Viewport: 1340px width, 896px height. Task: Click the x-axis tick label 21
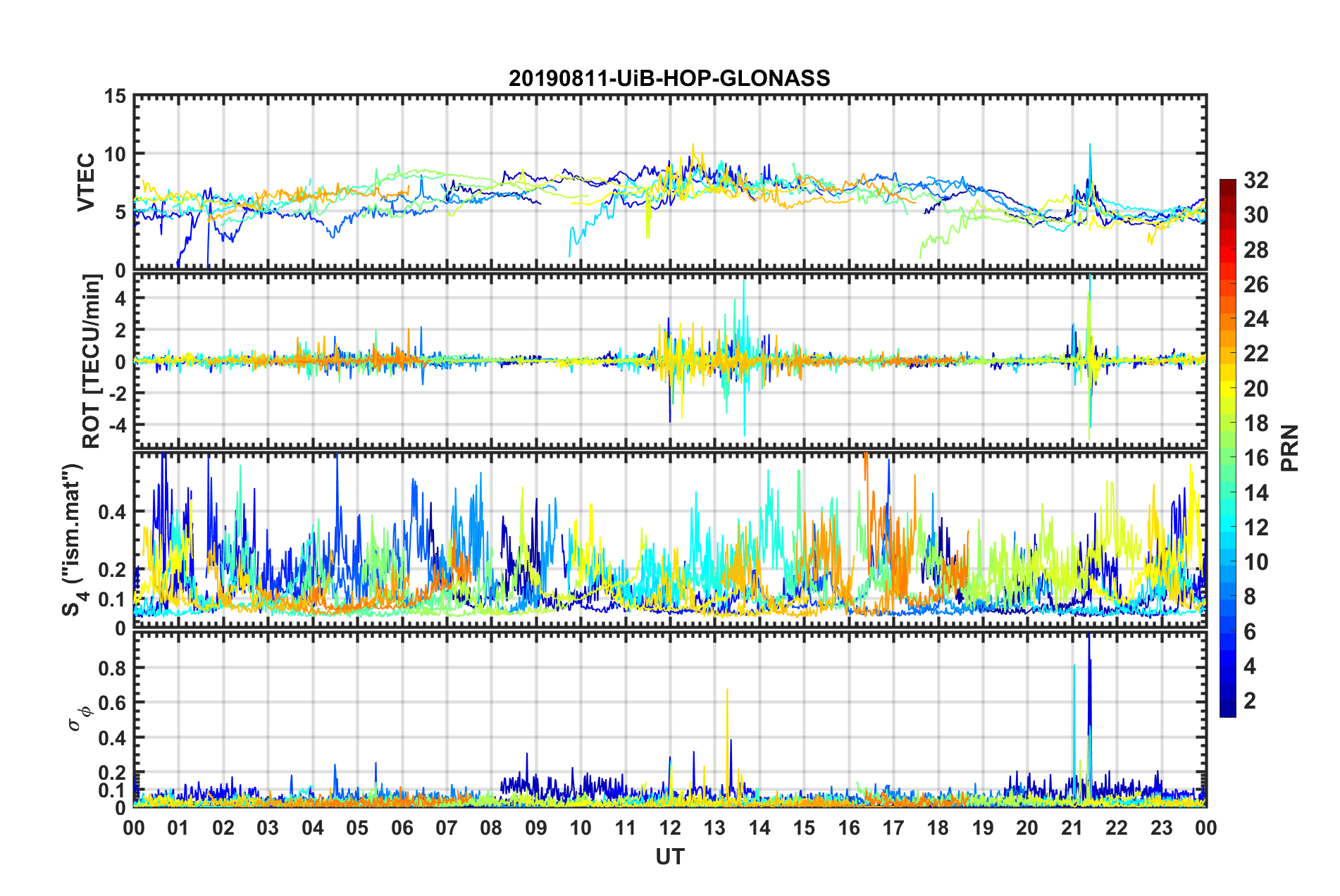[1072, 828]
